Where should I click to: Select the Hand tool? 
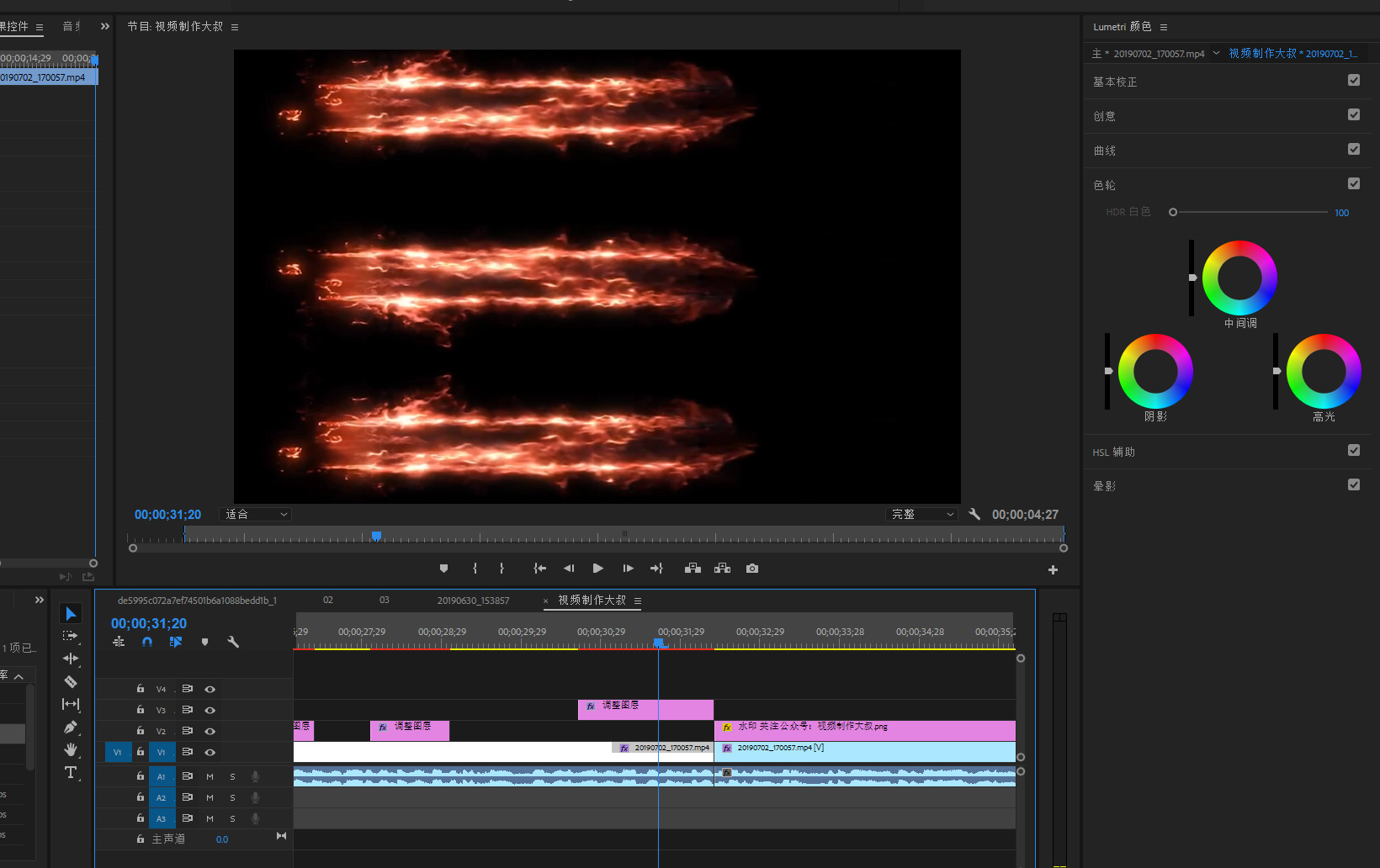[71, 749]
